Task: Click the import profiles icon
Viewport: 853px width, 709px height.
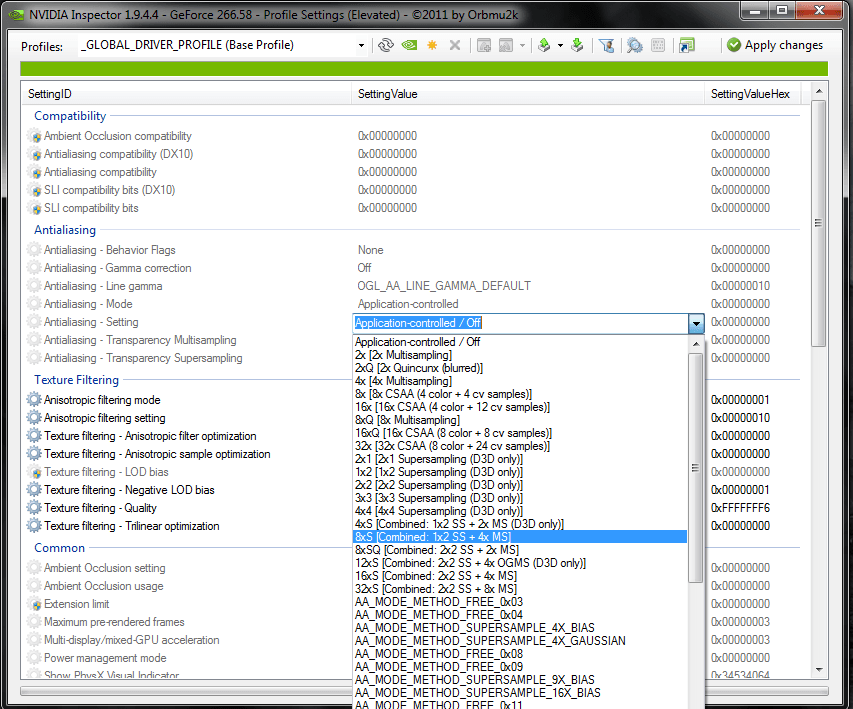Action: pos(577,45)
